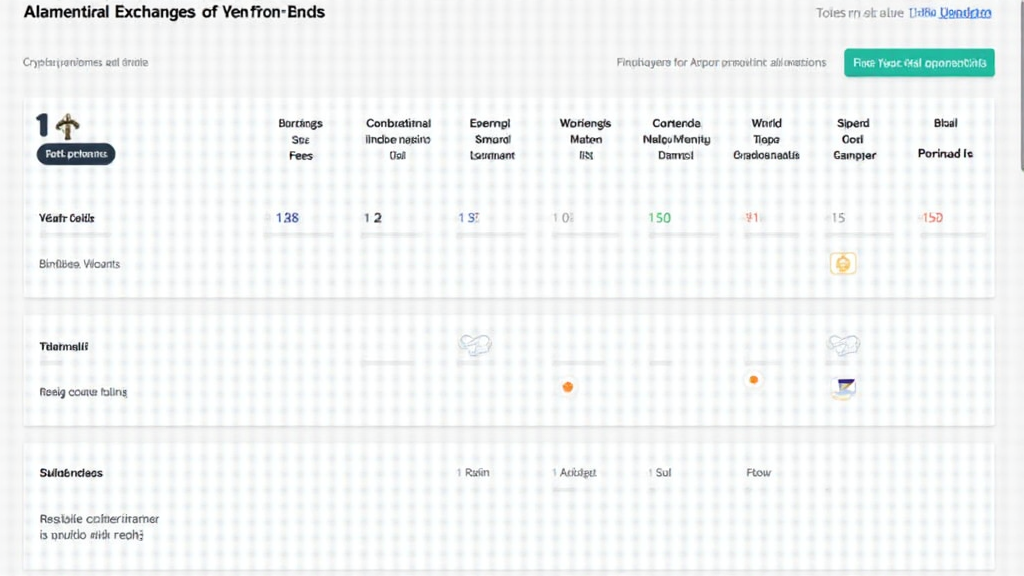Screen dimensions: 1024x576
Task: Click the blue flag icon in the Resig coute foling row
Action: 843,390
